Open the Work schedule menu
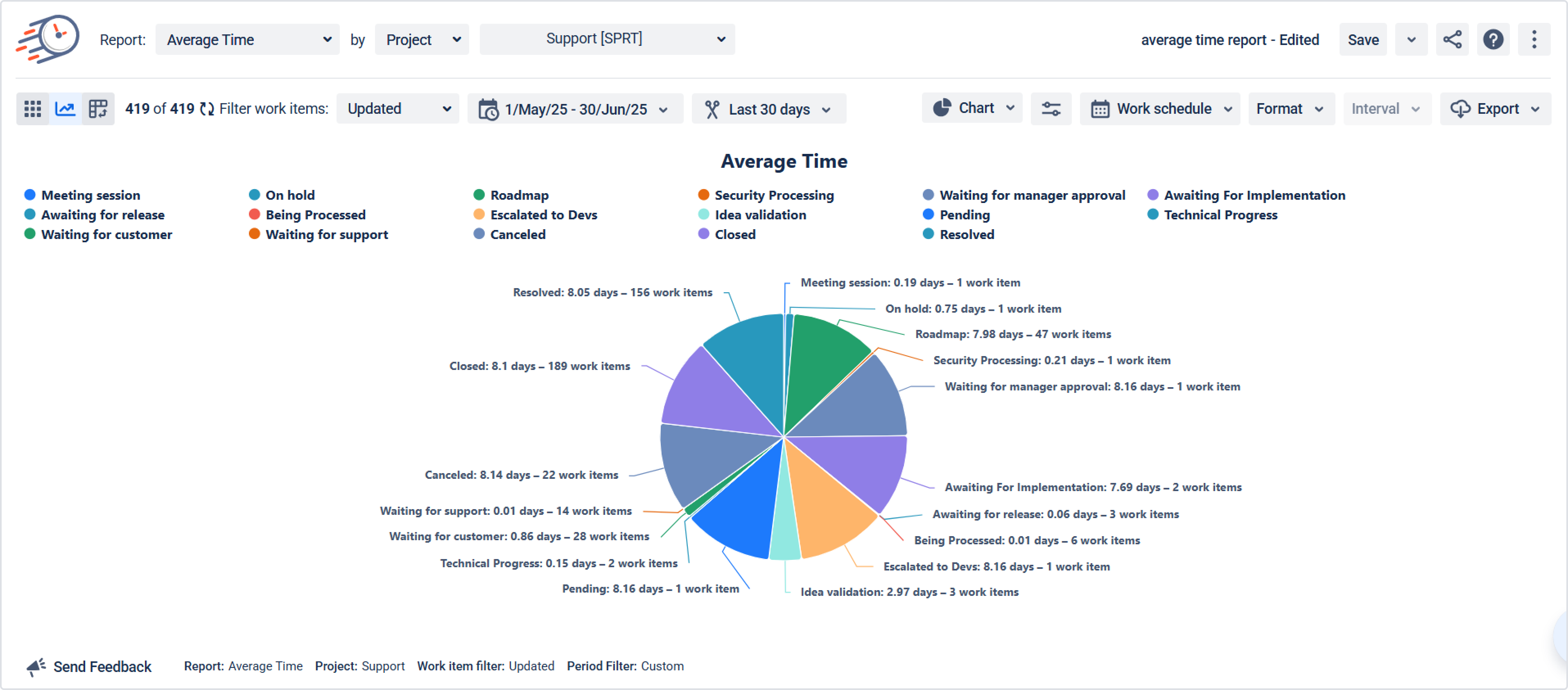Screen dimensions: 1568x690 click(1159, 109)
